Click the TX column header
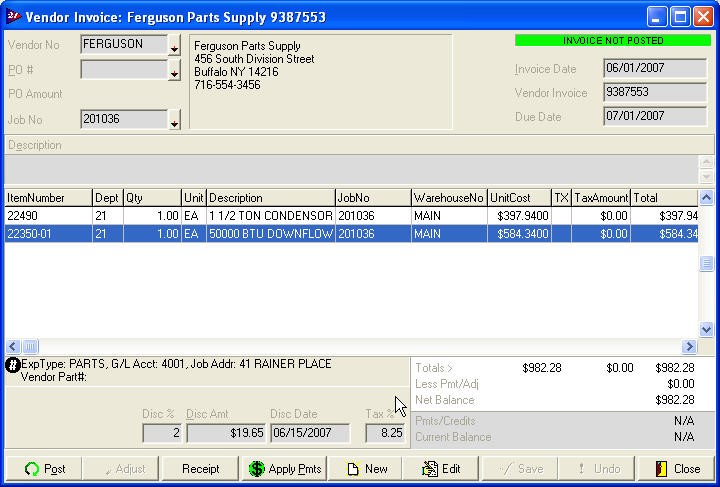The width and height of the screenshot is (720, 487). point(561,198)
